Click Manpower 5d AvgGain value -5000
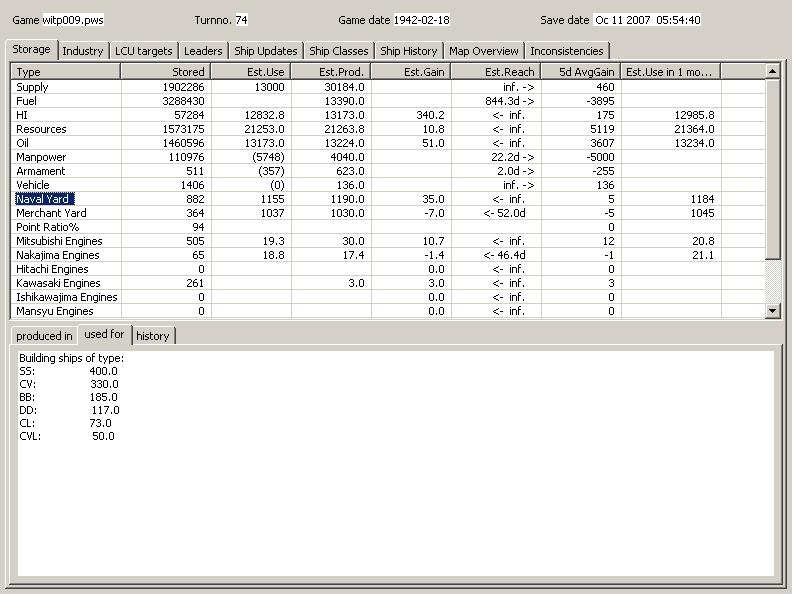Viewport: 792px width, 594px height. coord(601,157)
